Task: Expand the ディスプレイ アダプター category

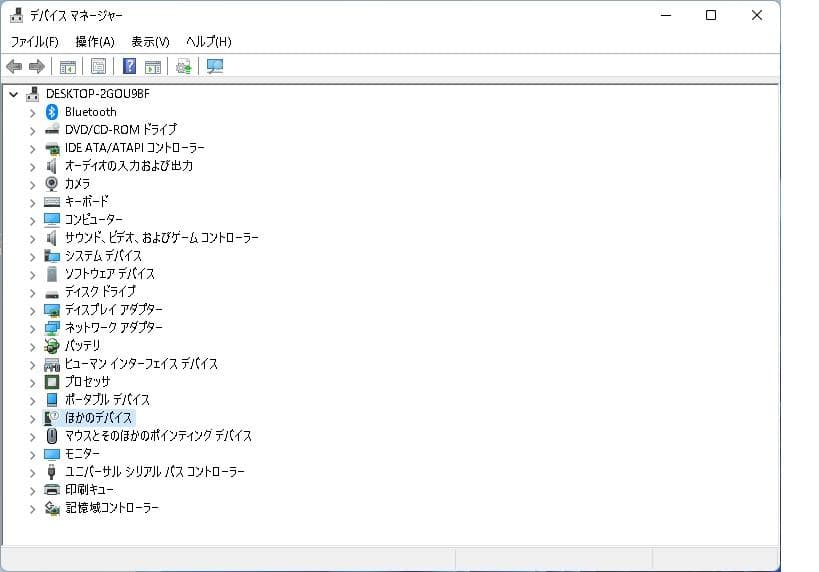Action: pyautogui.click(x=32, y=311)
